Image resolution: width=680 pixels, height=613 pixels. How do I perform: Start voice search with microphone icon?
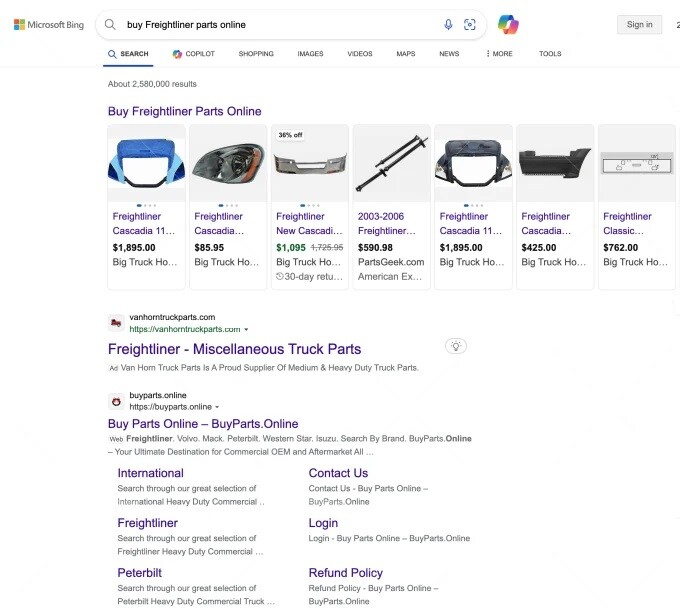[448, 25]
